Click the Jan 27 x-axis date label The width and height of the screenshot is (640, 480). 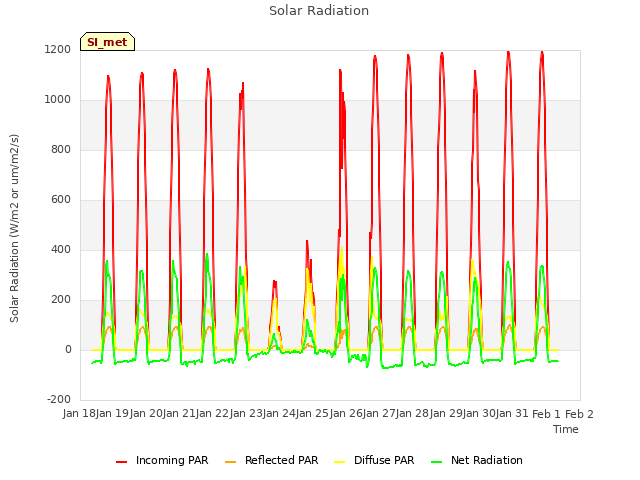click(379, 413)
